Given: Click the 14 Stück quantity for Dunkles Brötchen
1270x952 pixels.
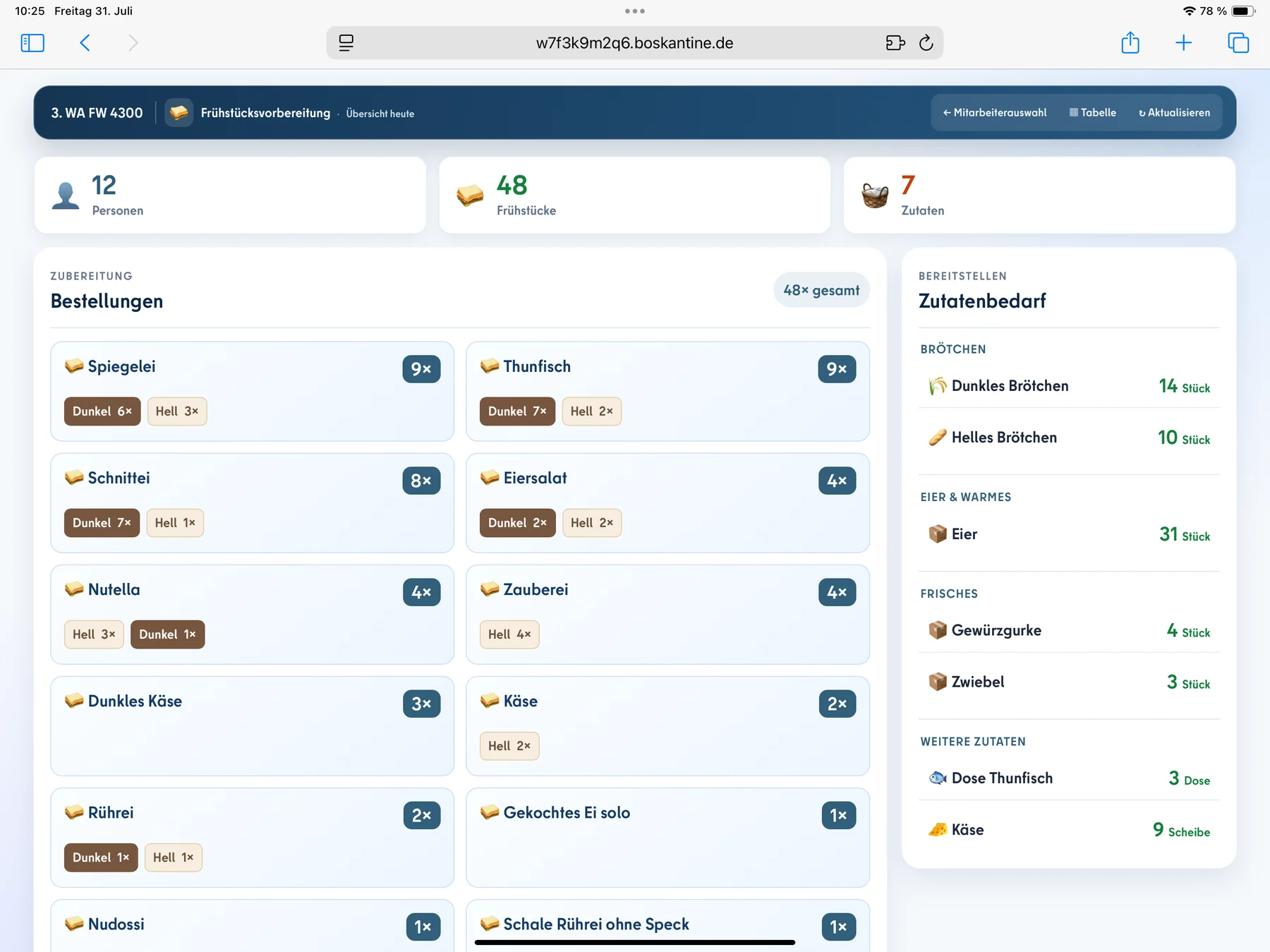Looking at the screenshot, I should pyautogui.click(x=1184, y=386).
